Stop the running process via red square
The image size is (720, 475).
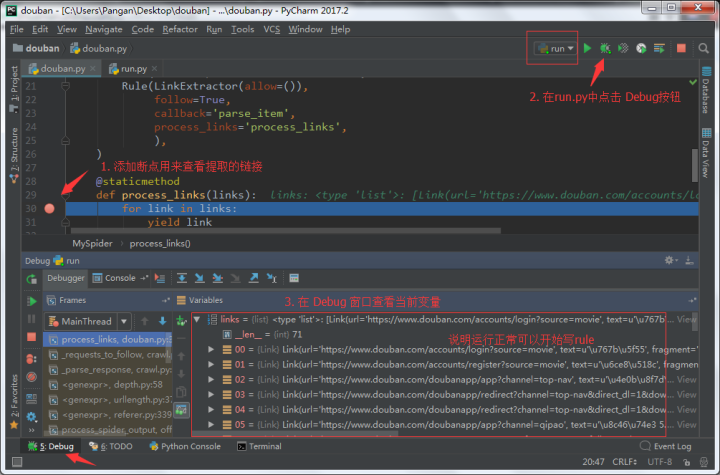(681, 48)
